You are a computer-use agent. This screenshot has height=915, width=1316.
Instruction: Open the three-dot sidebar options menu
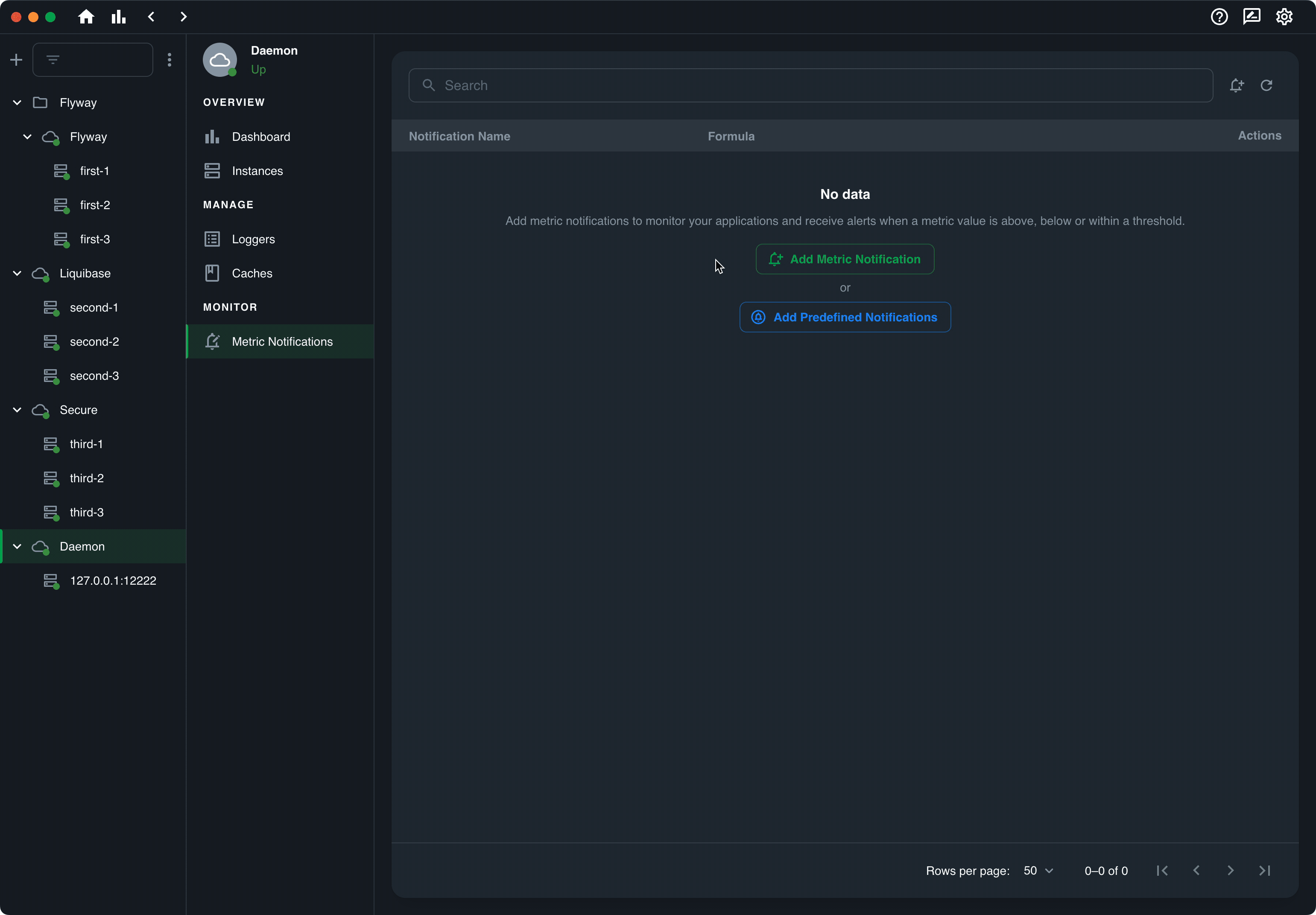click(x=169, y=60)
